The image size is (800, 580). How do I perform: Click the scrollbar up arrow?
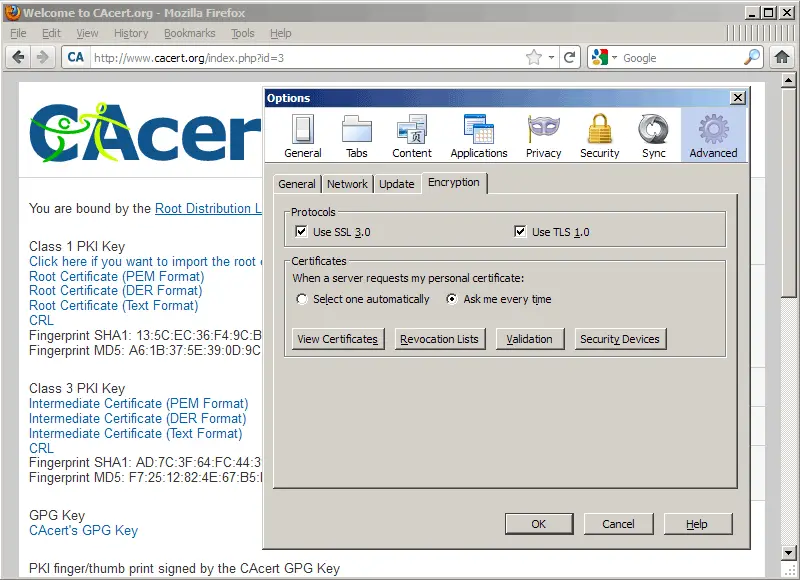tap(789, 81)
